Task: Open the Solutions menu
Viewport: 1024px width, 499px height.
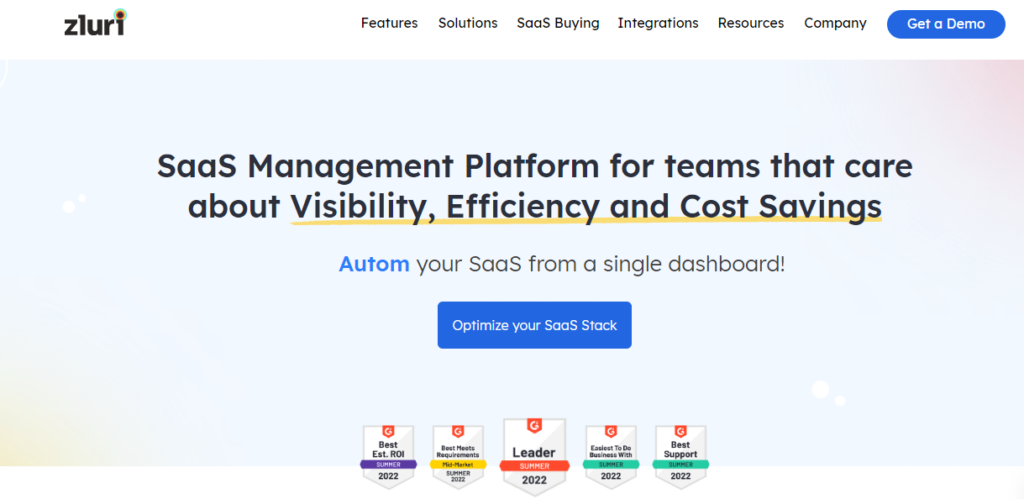Action: pyautogui.click(x=468, y=23)
